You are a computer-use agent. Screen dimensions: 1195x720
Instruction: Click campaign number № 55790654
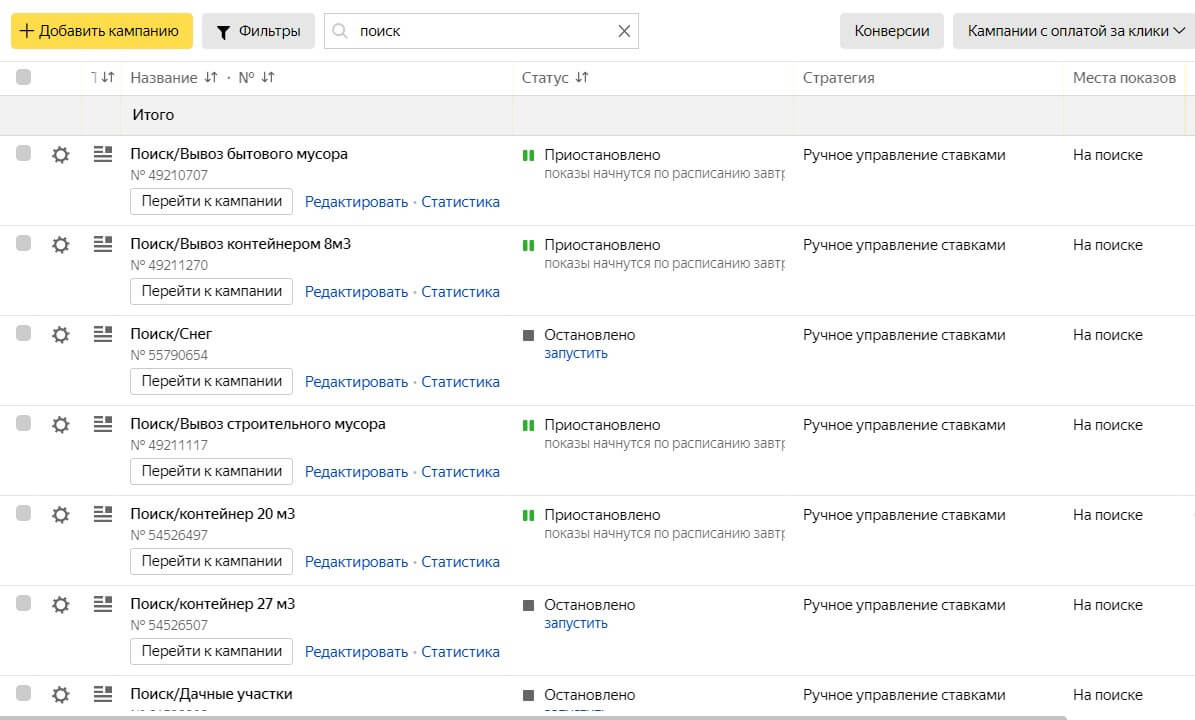tap(169, 355)
